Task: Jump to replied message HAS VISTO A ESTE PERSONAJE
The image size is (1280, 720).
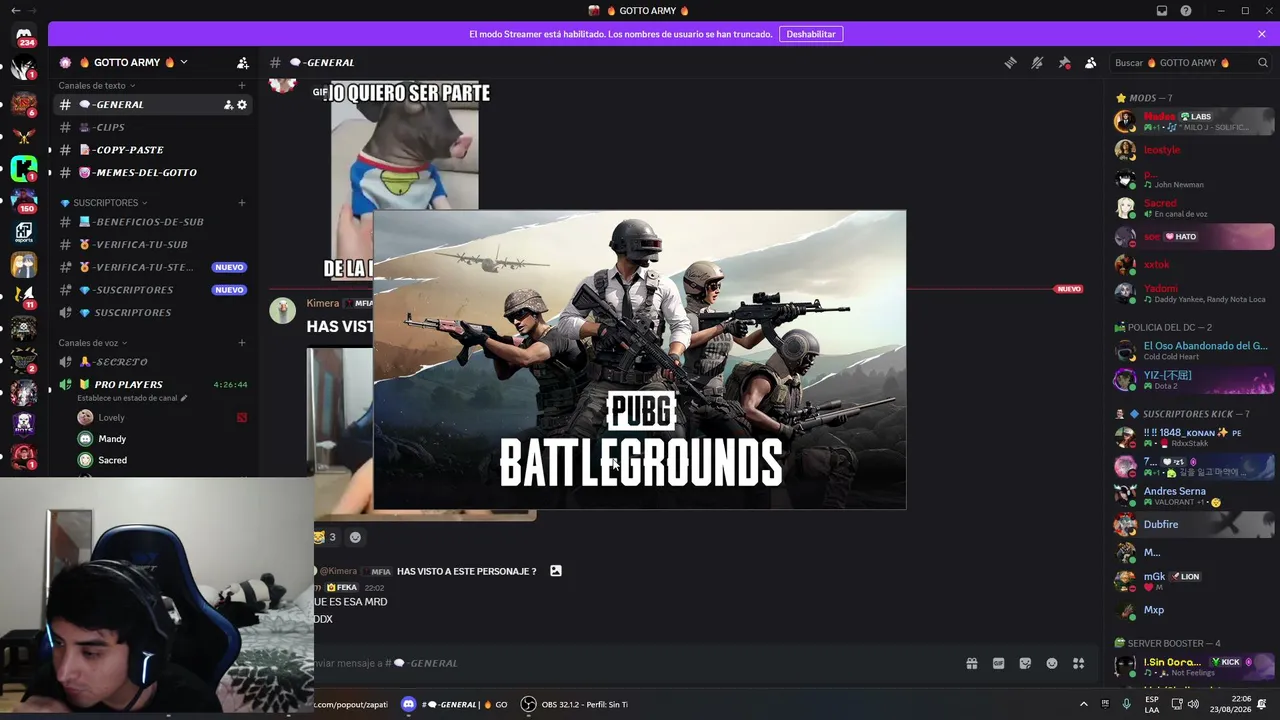Action: [466, 571]
